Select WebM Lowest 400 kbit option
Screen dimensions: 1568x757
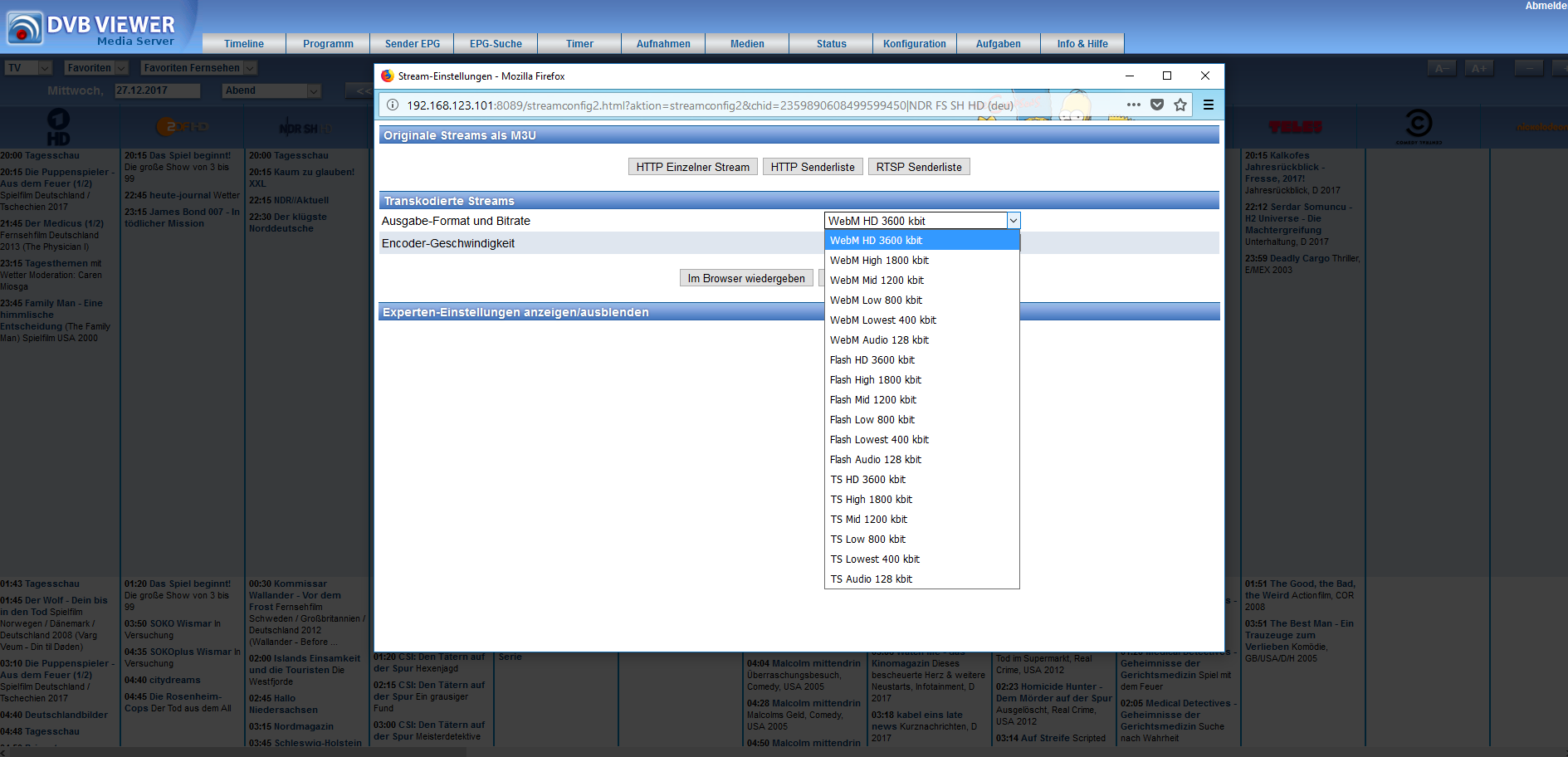coord(921,320)
